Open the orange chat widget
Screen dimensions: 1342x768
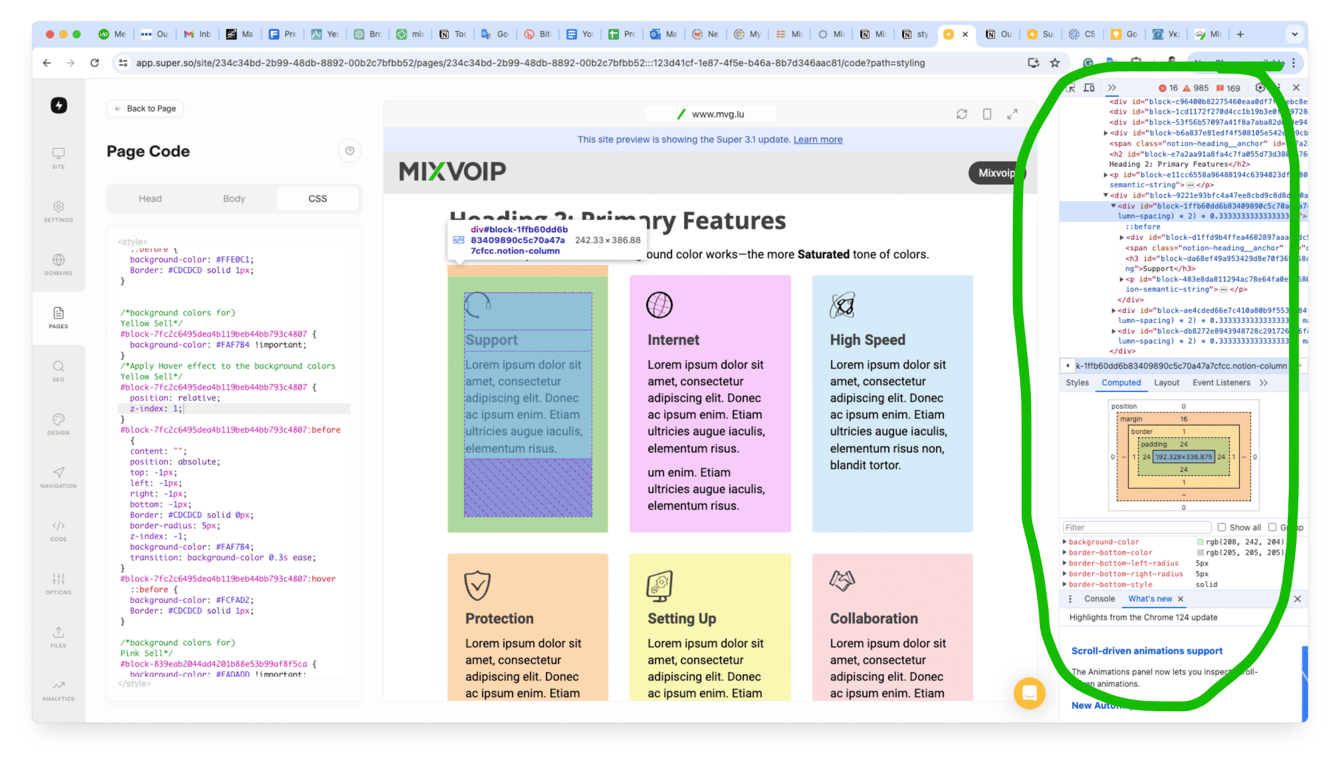1029,693
